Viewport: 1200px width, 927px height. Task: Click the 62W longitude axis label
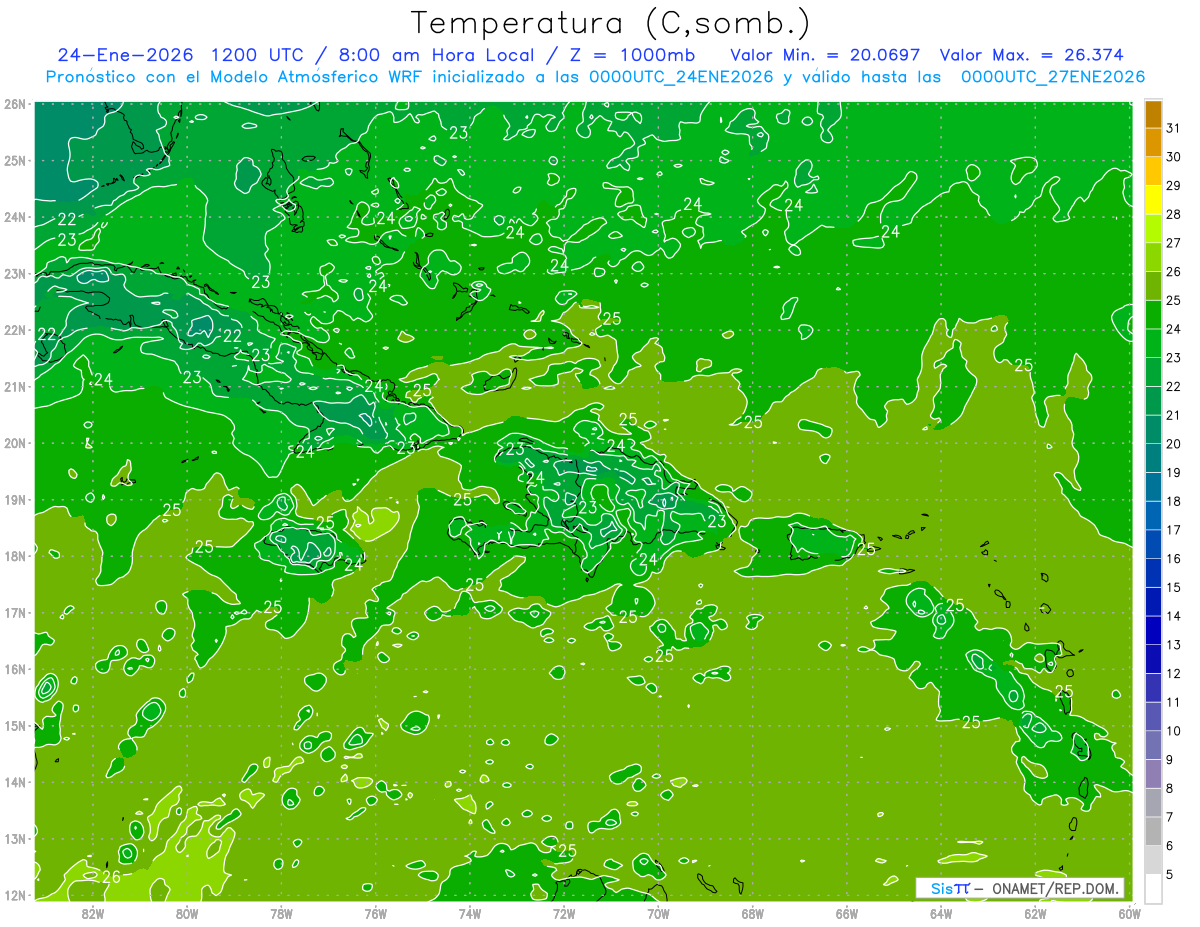tap(1035, 913)
